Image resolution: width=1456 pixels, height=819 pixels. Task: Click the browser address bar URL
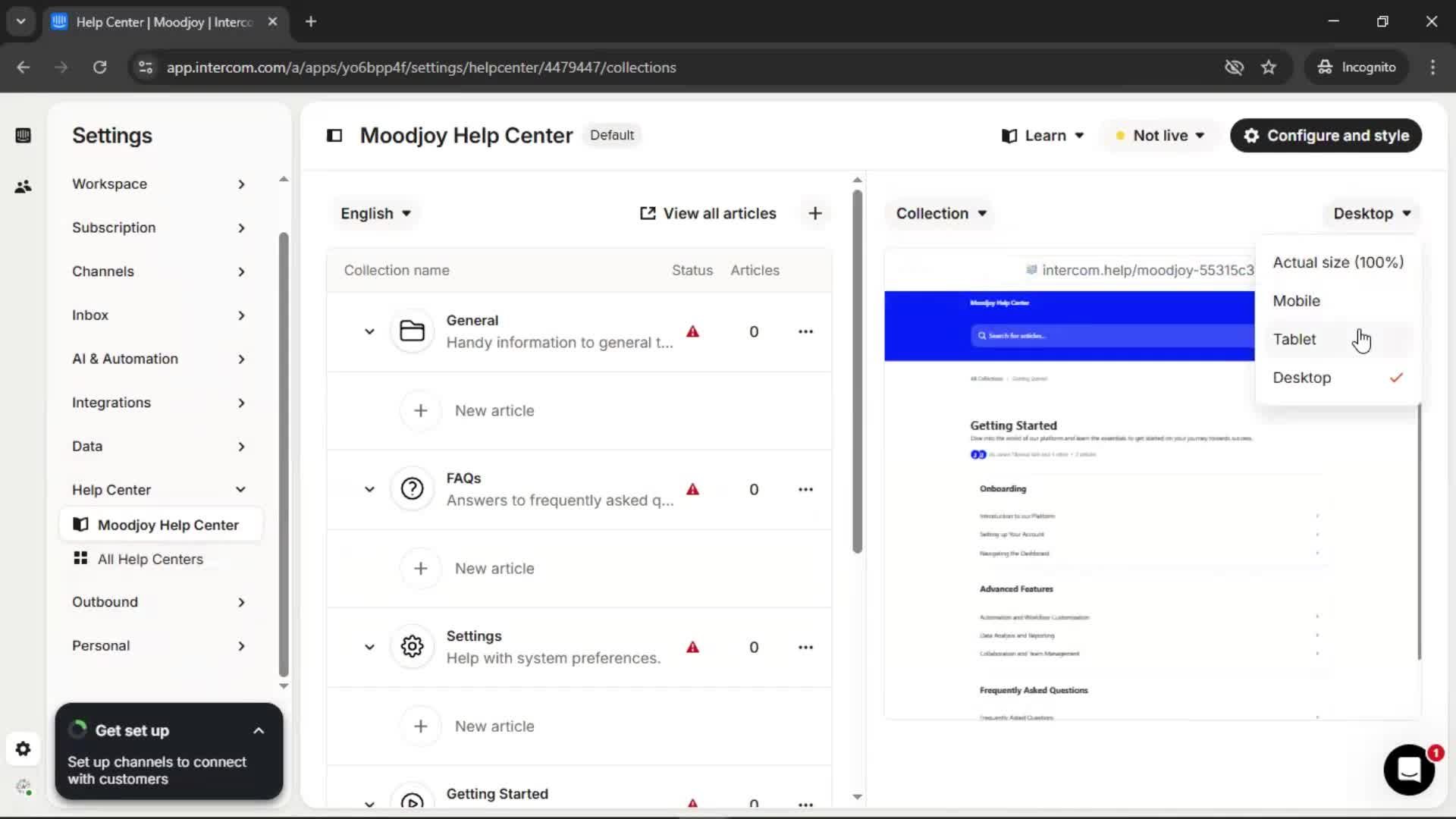click(x=421, y=67)
